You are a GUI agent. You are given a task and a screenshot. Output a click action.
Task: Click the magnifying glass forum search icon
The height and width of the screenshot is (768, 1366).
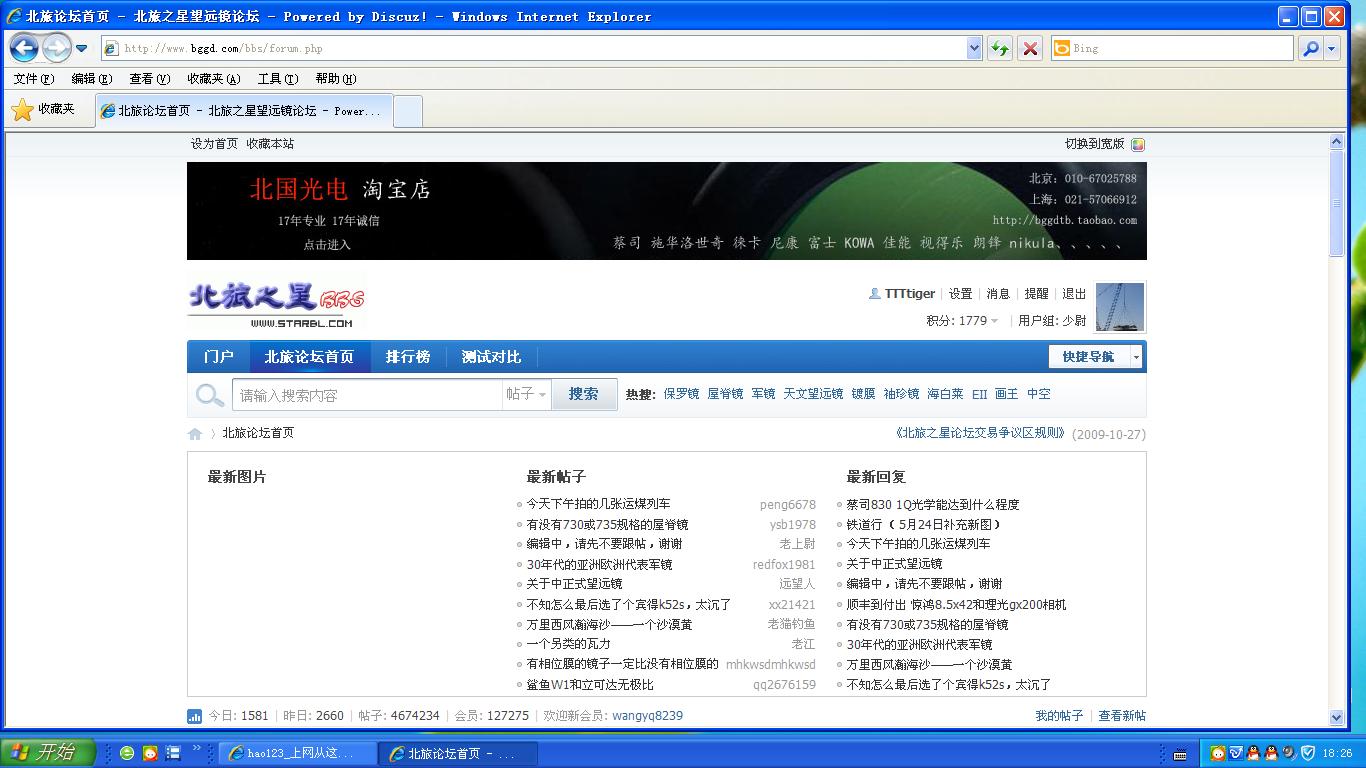(x=209, y=395)
